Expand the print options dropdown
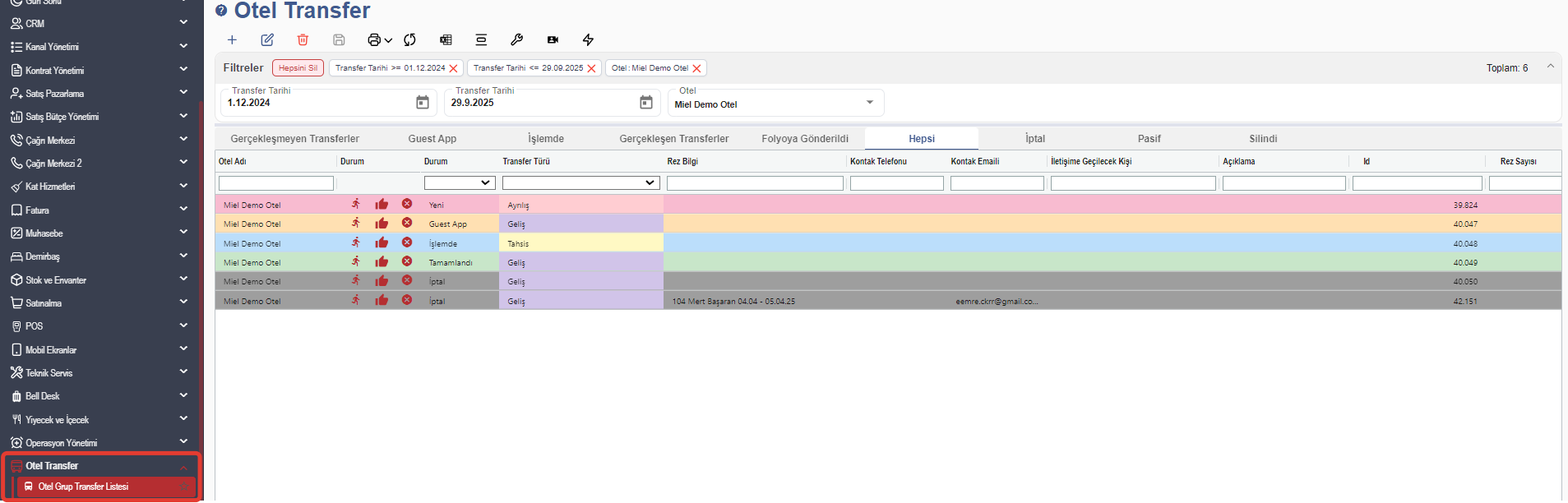 coord(388,39)
